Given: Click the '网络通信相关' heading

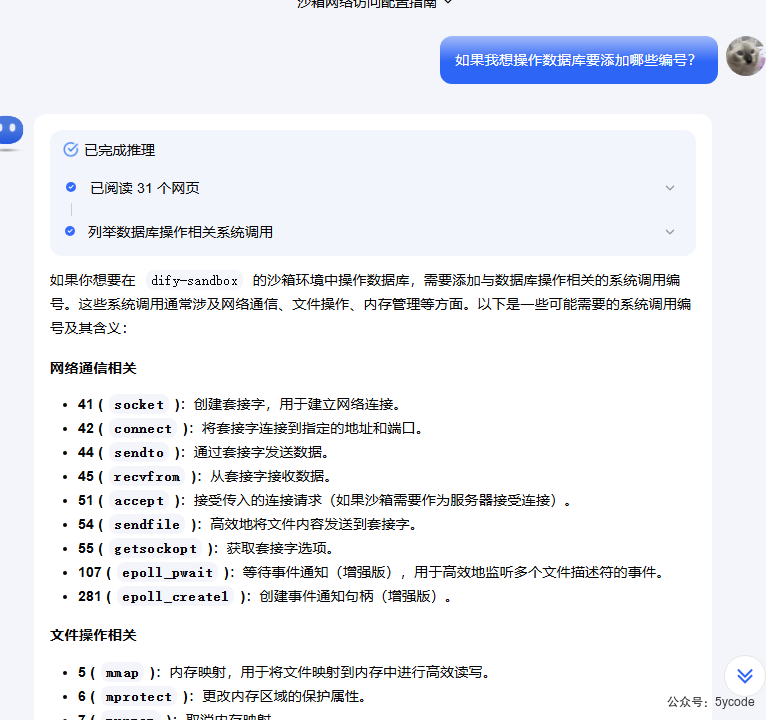Looking at the screenshot, I should 93,368.
